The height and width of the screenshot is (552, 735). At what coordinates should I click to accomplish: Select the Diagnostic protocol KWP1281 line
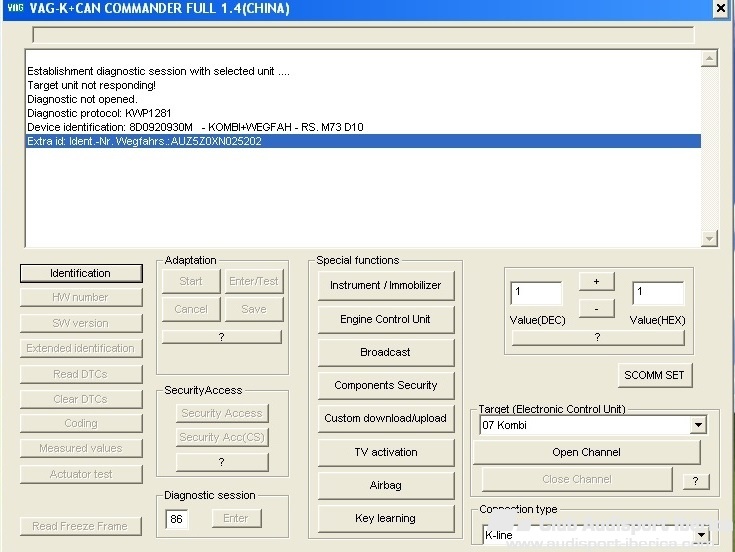click(x=363, y=113)
